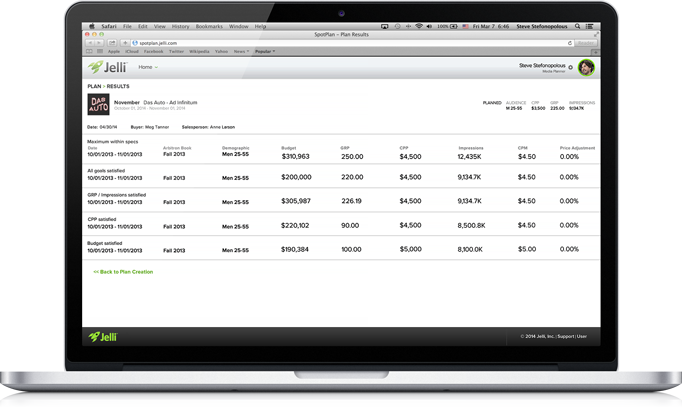Viewport: 682px width, 407px height.
Task: Select the All goals satisfied plan row
Action: pyautogui.click(x=340, y=175)
